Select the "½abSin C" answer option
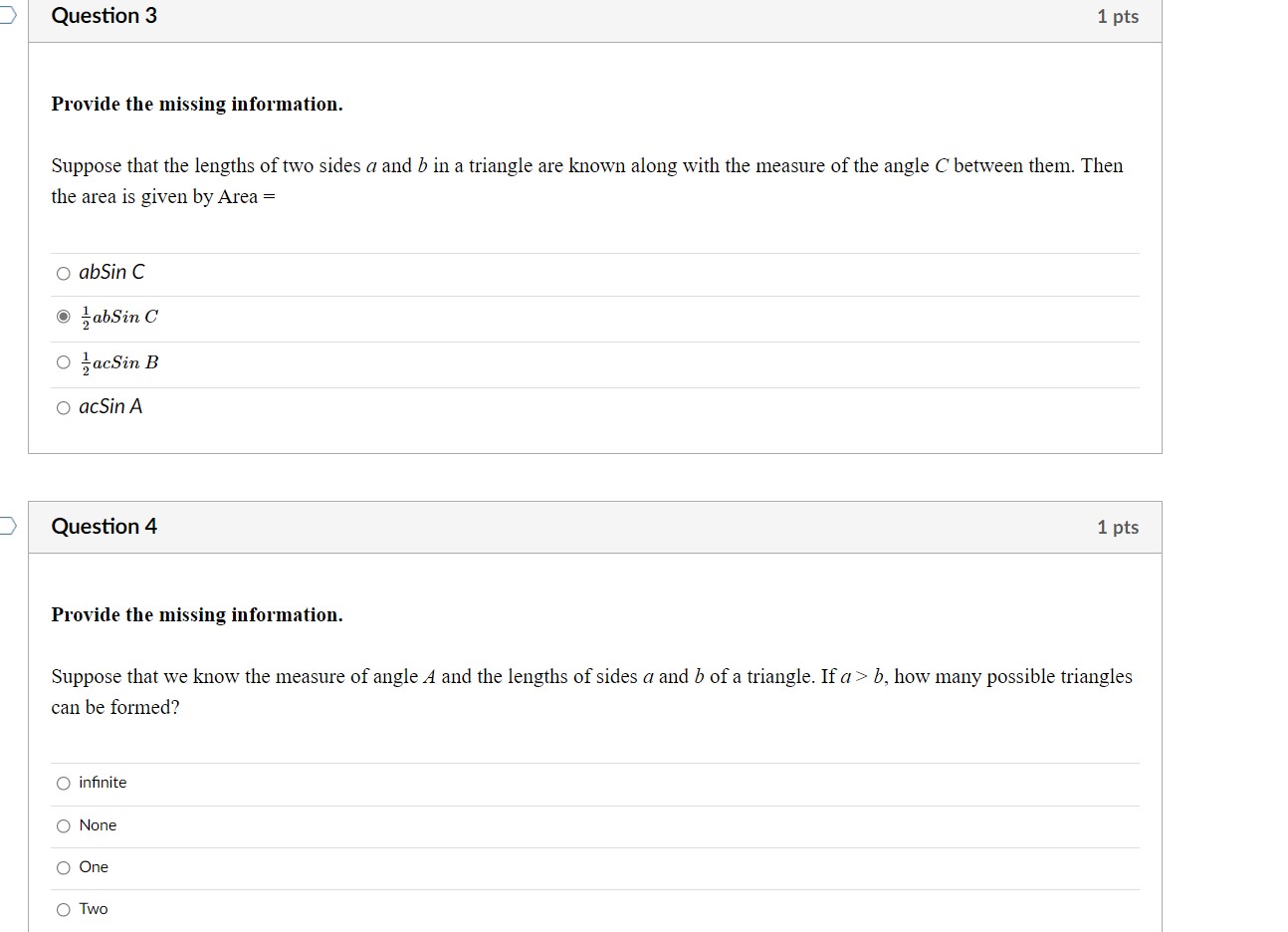This screenshot has width=1288, height=932. (118, 317)
